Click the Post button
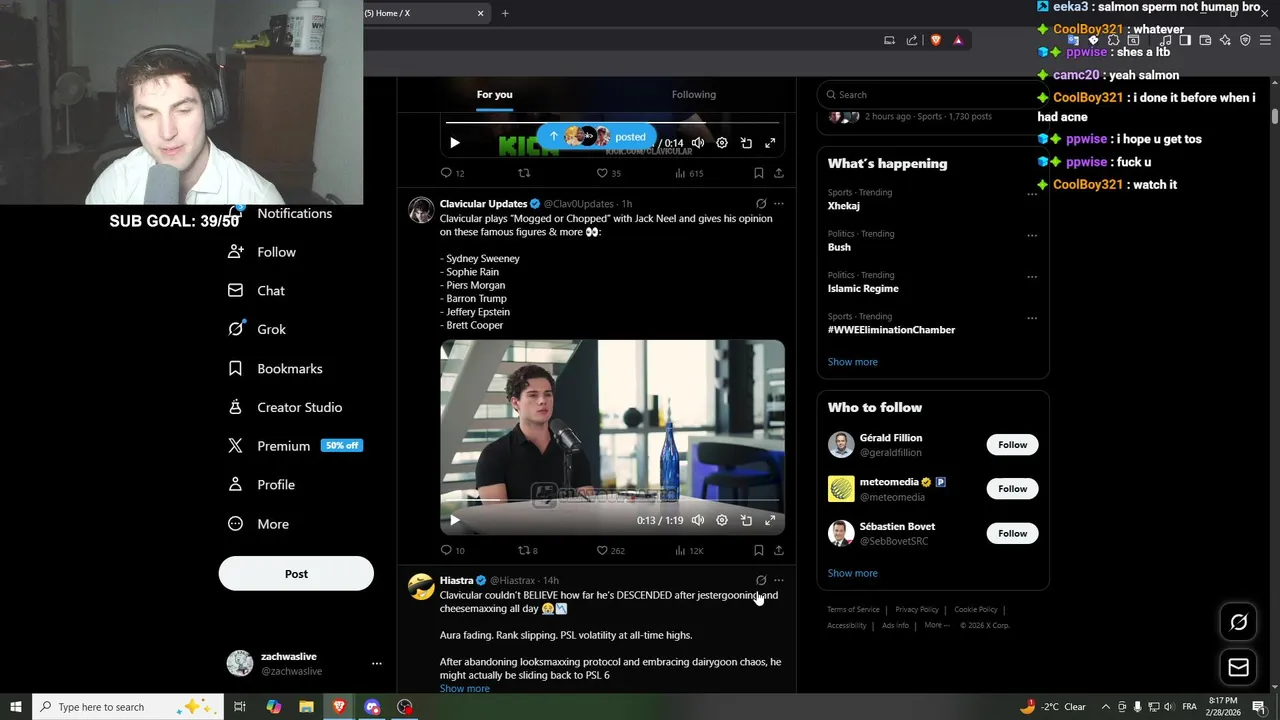Screen dimensions: 1280x720 click(x=296, y=574)
